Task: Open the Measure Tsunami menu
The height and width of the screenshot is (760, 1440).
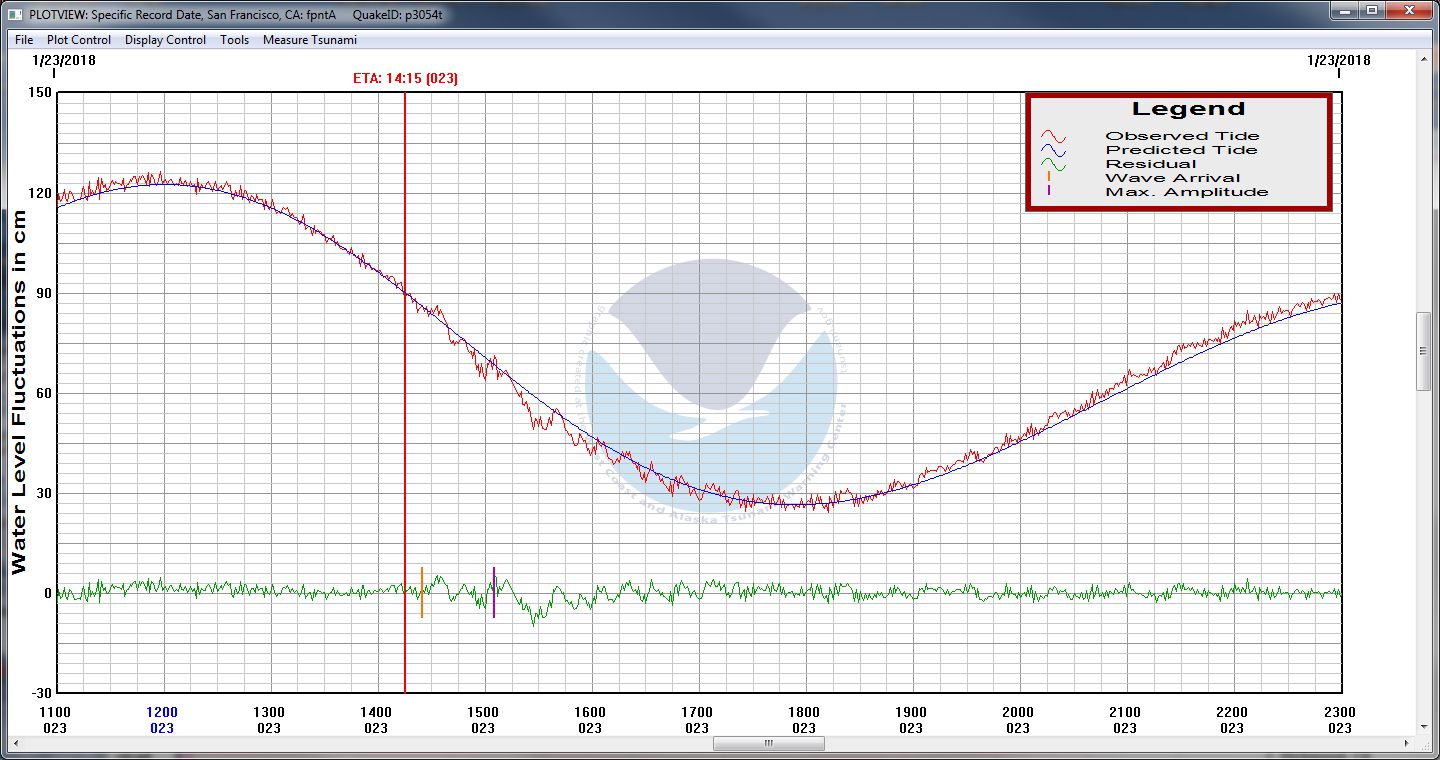Action: point(309,40)
